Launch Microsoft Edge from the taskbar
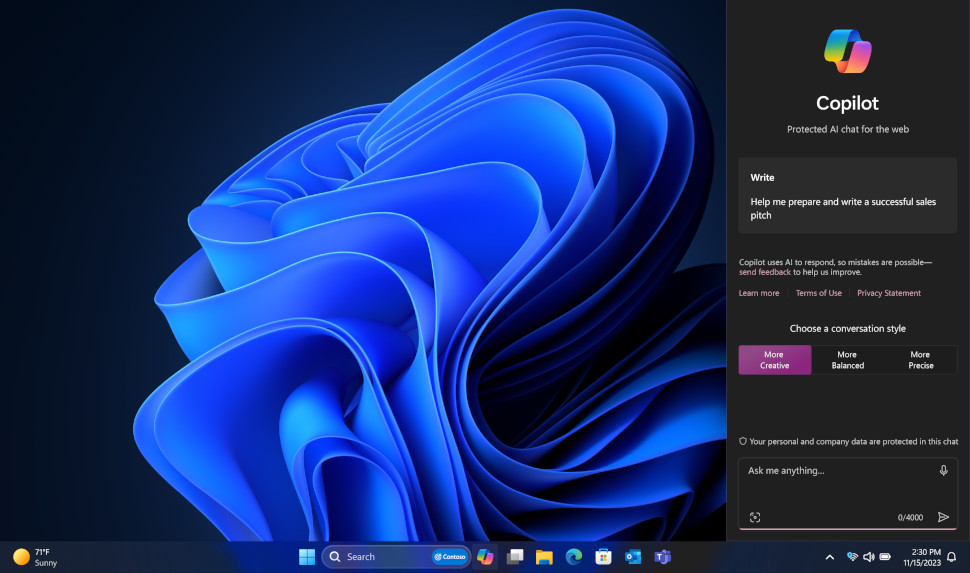 574,557
